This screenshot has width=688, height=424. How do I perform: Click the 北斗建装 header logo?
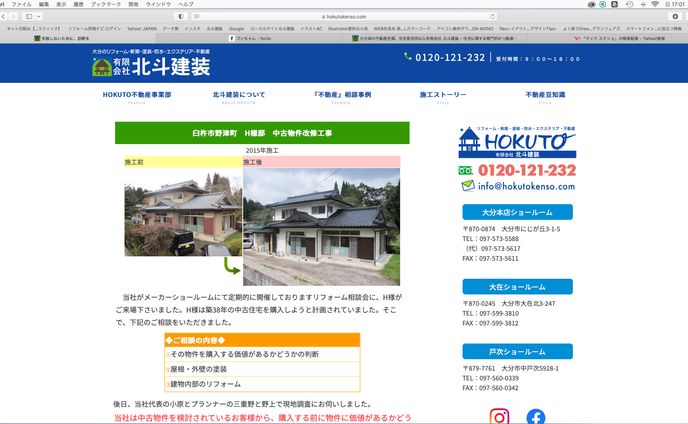point(151,63)
